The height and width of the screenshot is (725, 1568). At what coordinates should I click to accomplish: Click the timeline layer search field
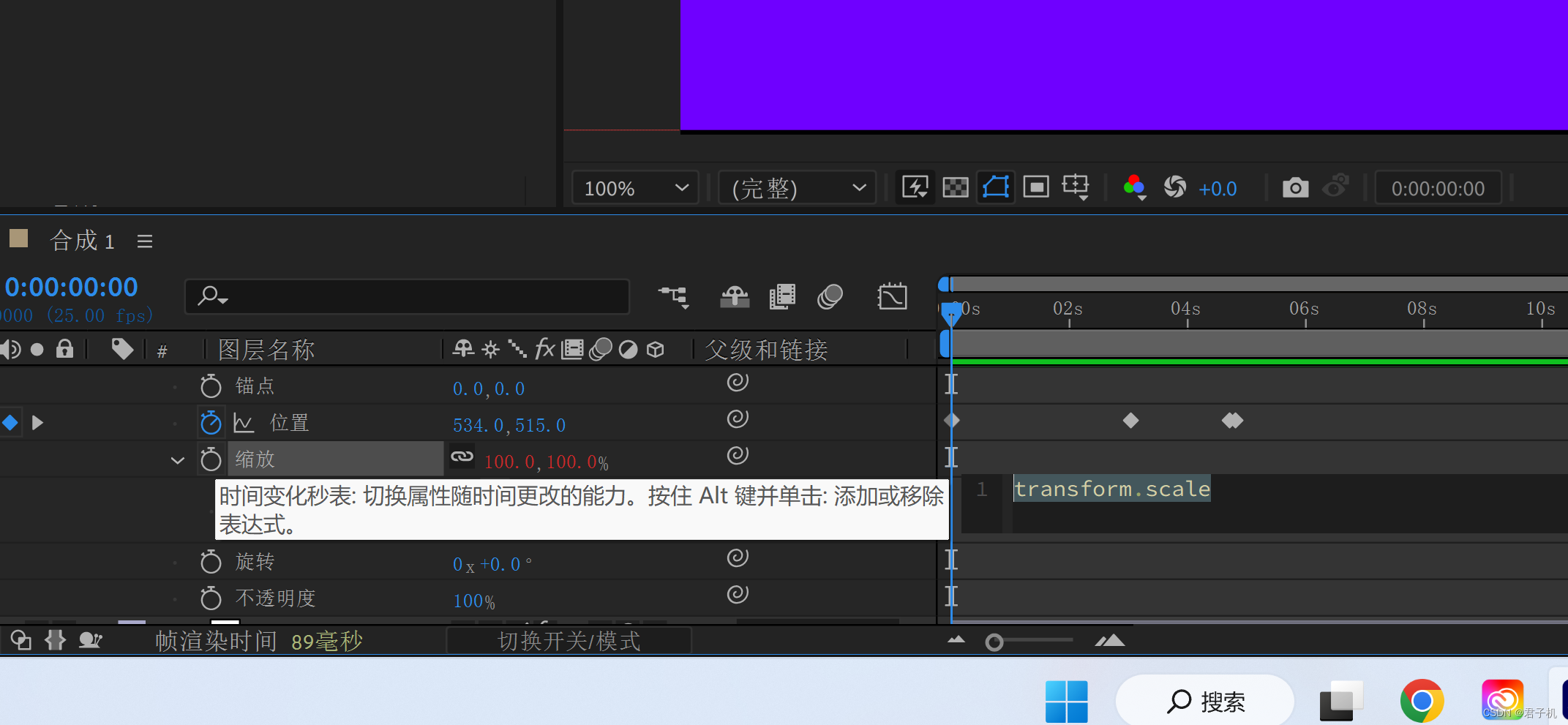(x=408, y=296)
